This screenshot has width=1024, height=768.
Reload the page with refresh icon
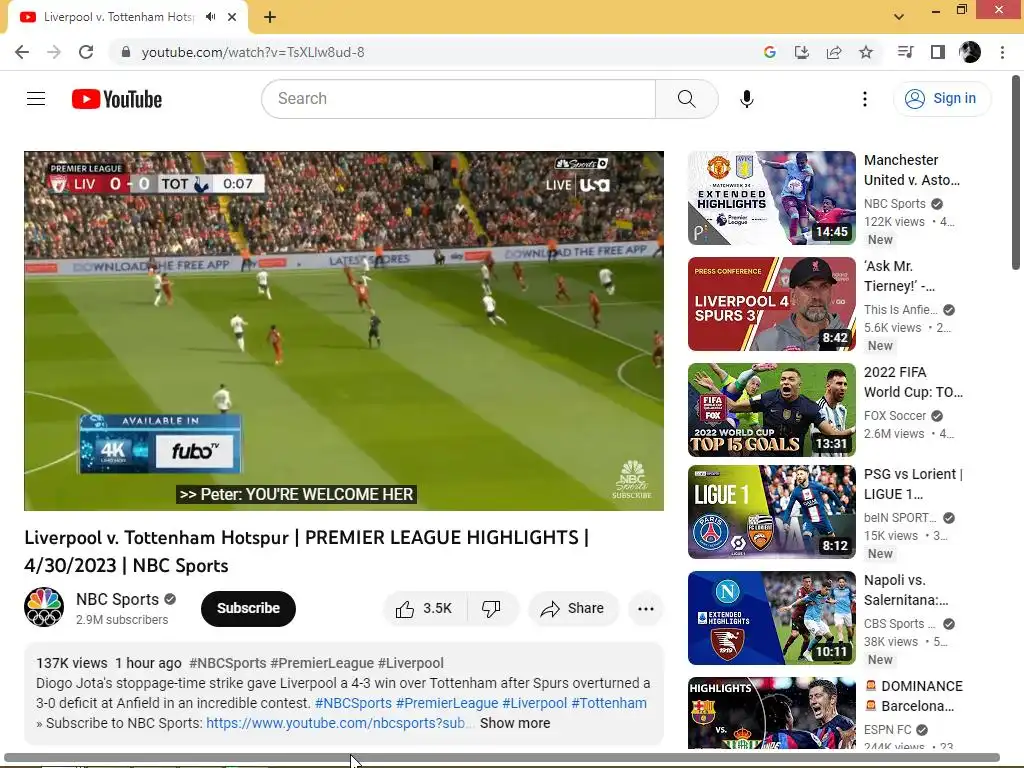[x=86, y=52]
